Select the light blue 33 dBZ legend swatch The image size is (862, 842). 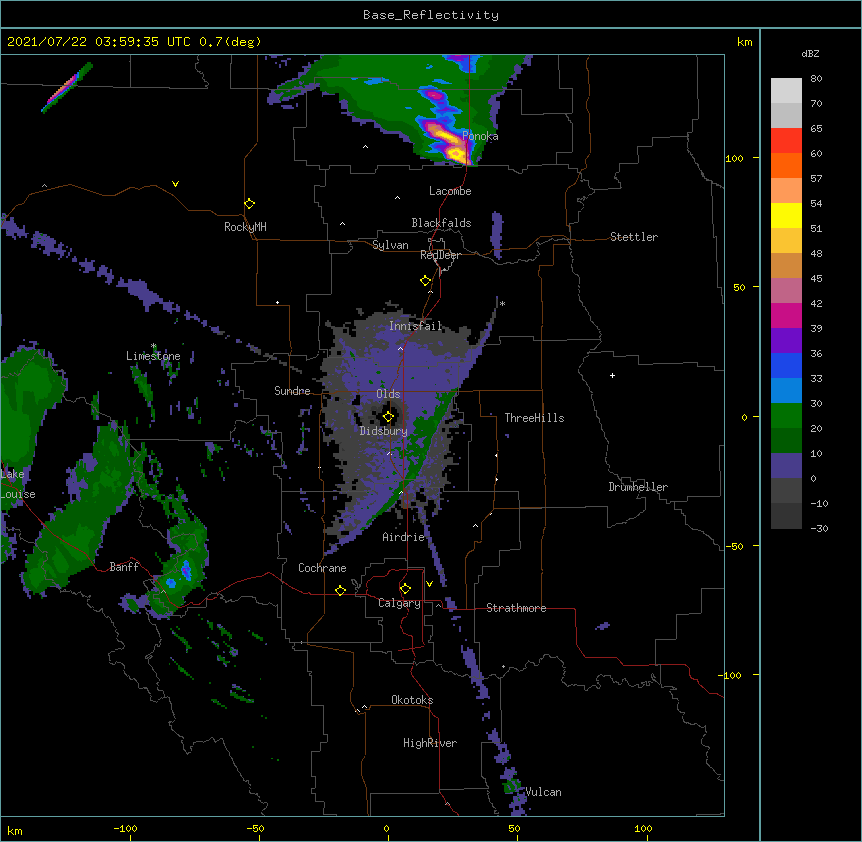click(x=786, y=390)
